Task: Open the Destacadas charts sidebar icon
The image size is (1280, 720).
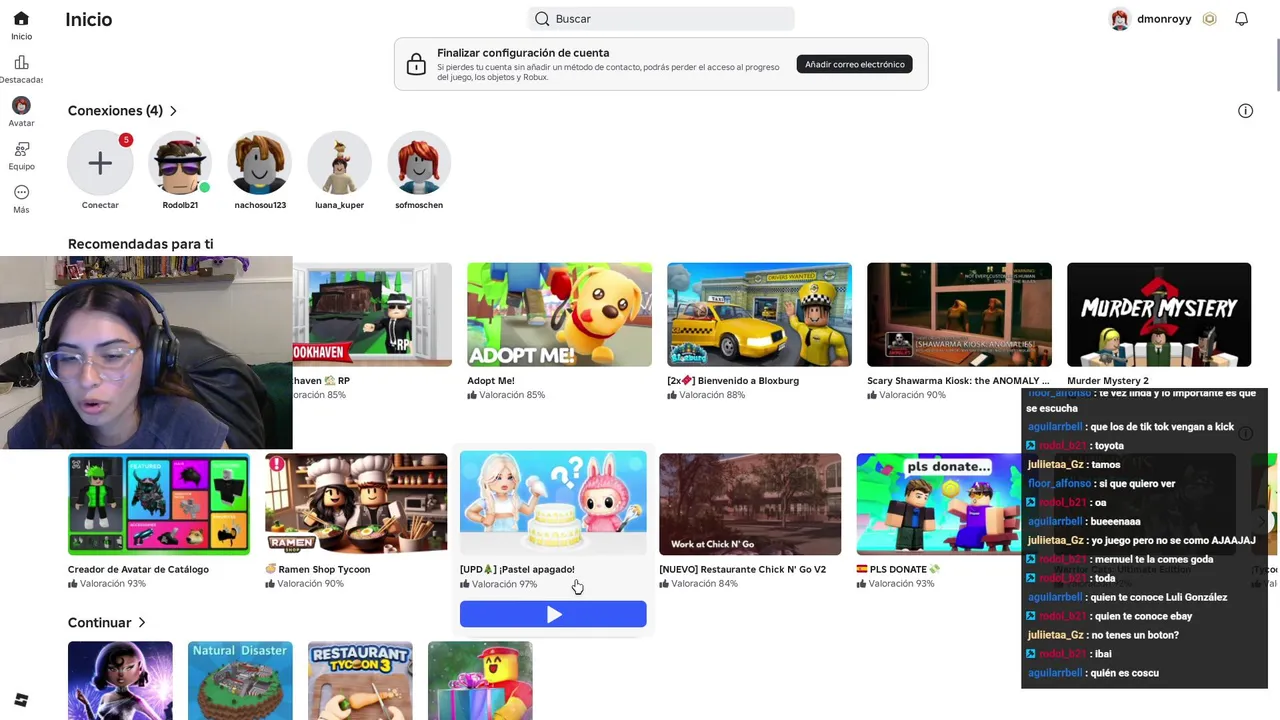Action: pos(21,62)
